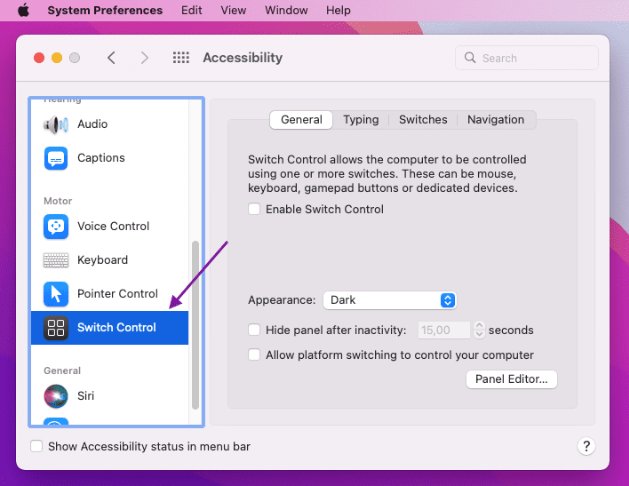Open the Panel Editor
Image resolution: width=629 pixels, height=486 pixels.
(511, 379)
